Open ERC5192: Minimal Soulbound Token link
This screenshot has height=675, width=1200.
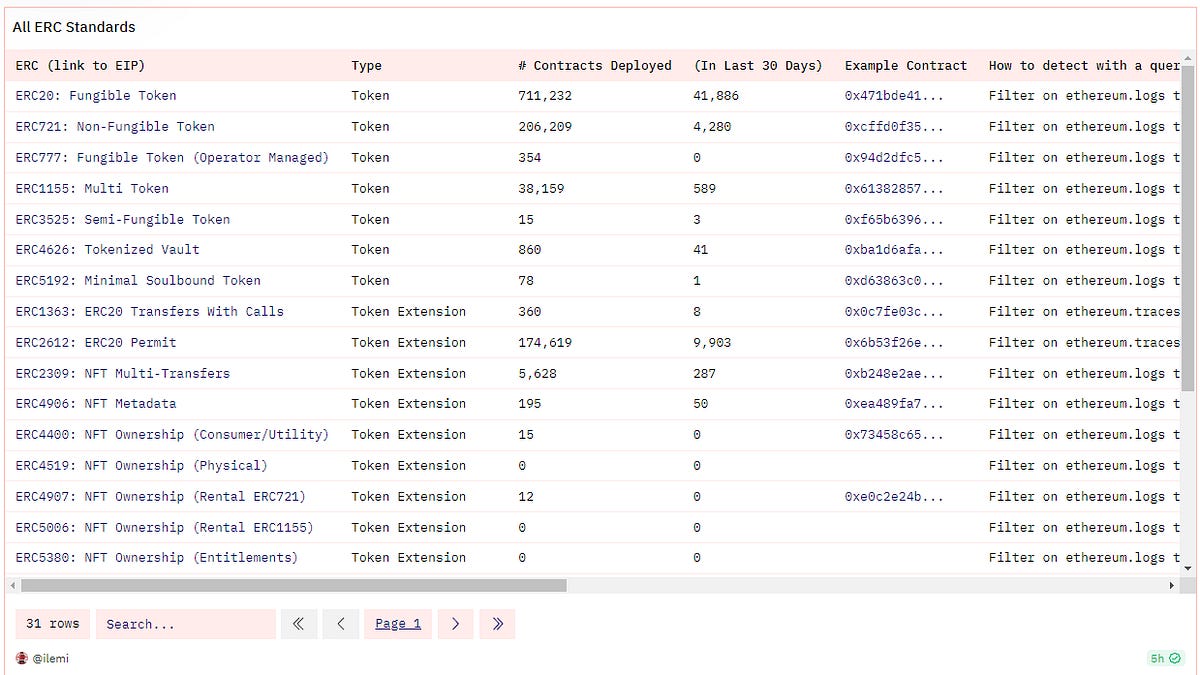click(x=138, y=281)
